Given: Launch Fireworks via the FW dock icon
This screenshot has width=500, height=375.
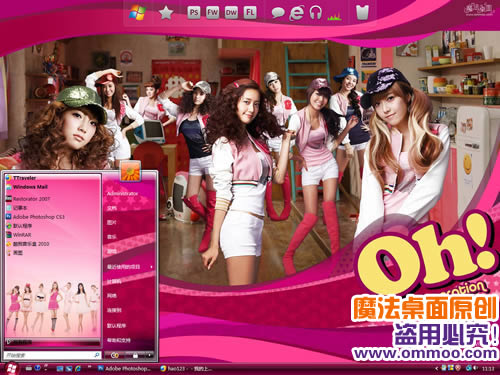Looking at the screenshot, I should coord(212,13).
